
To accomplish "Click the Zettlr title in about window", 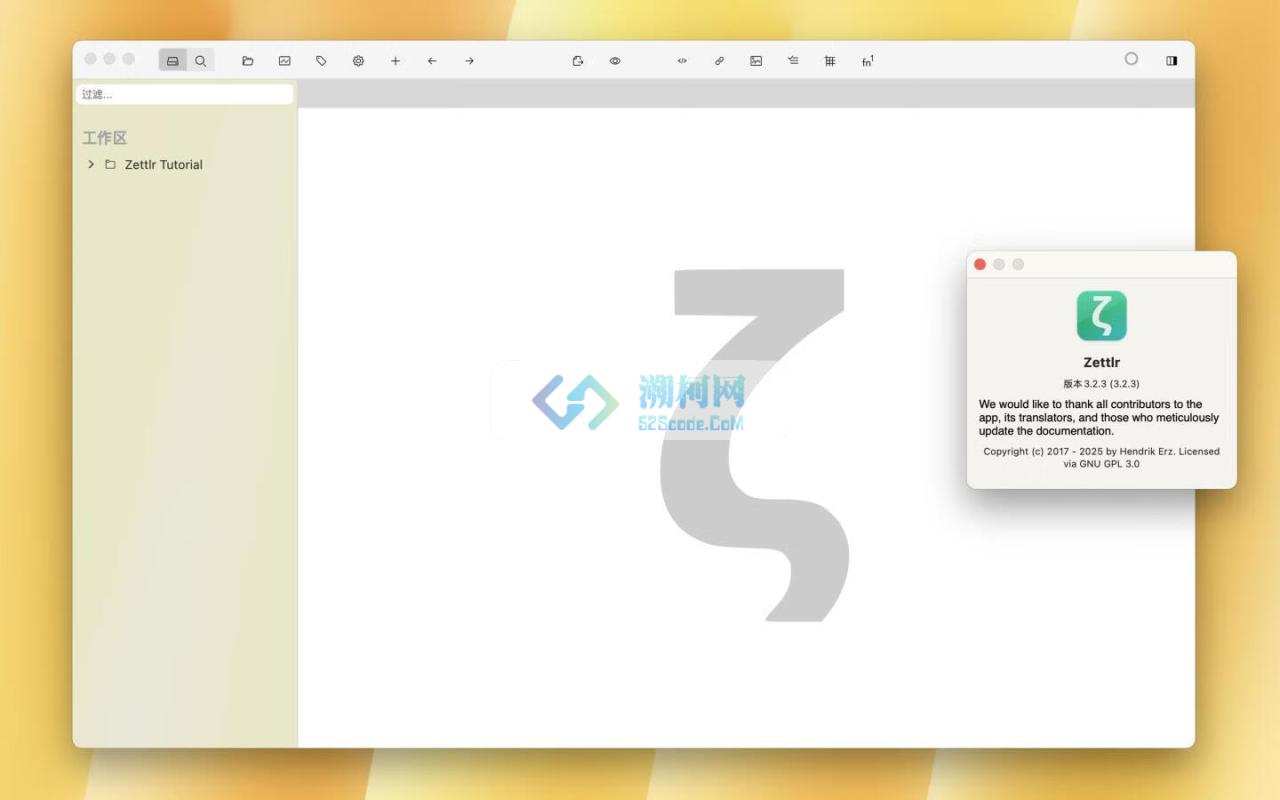I will (x=1101, y=363).
